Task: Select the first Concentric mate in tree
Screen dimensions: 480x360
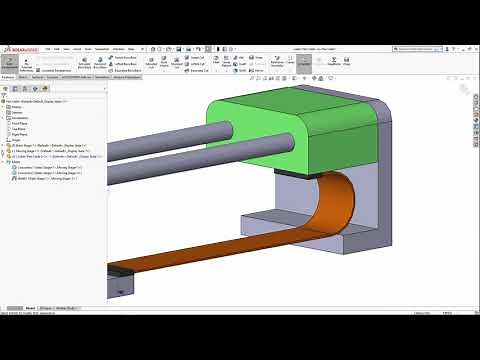Action: [x=47, y=167]
